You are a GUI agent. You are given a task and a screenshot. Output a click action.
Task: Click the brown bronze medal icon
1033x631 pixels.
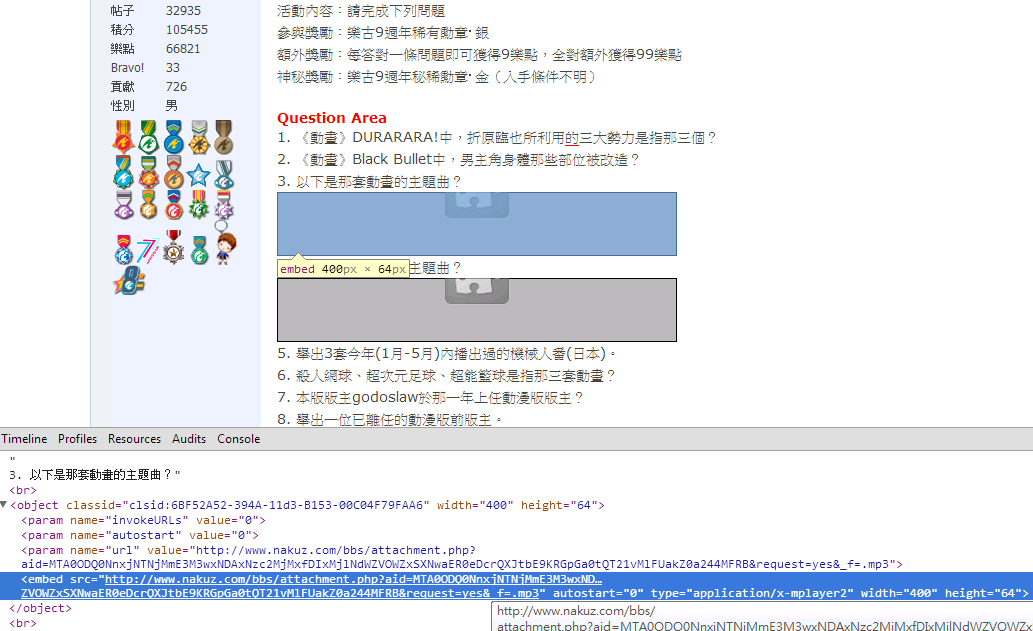pos(224,137)
